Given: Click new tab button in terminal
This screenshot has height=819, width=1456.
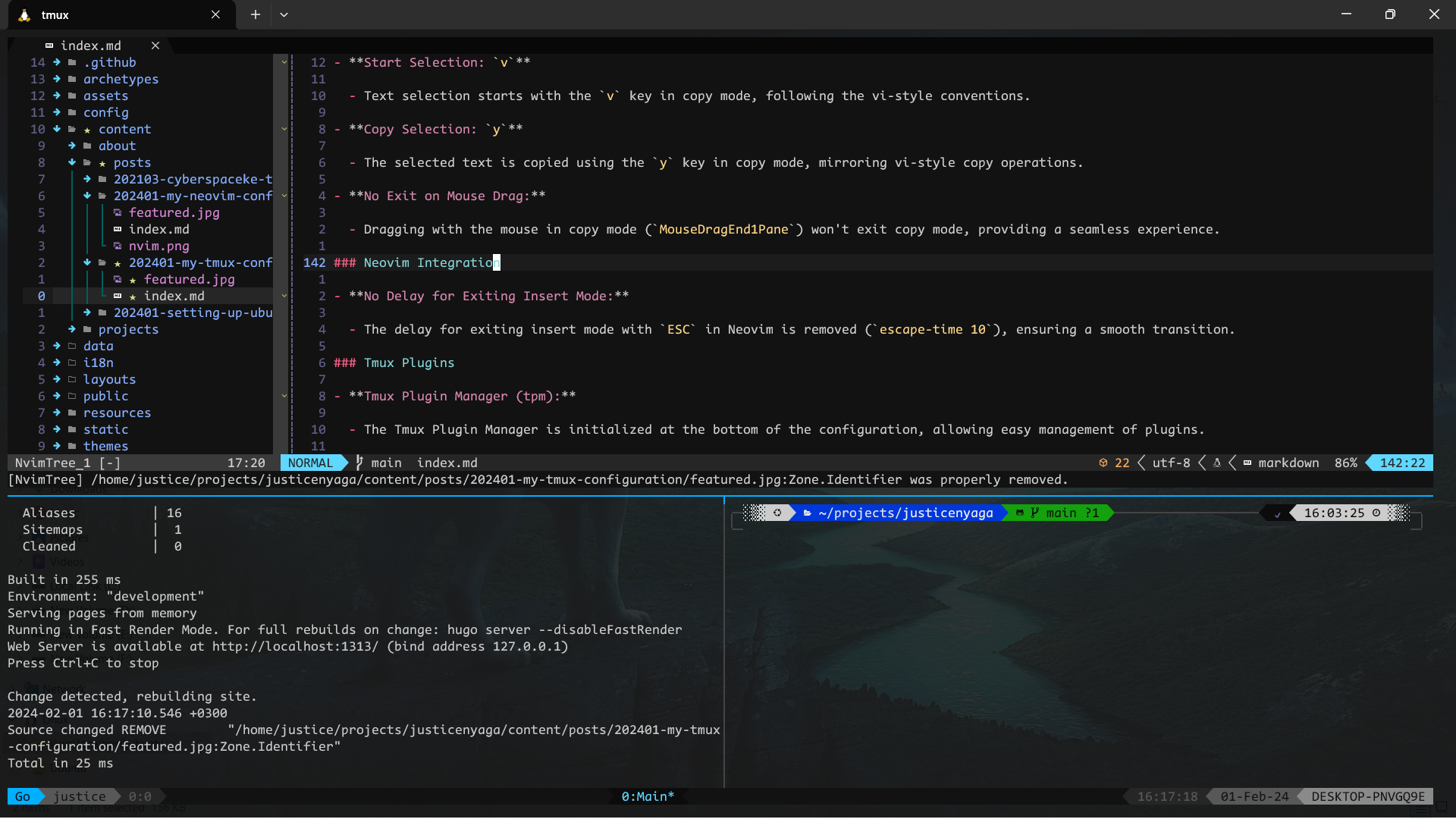Looking at the screenshot, I should 254,14.
